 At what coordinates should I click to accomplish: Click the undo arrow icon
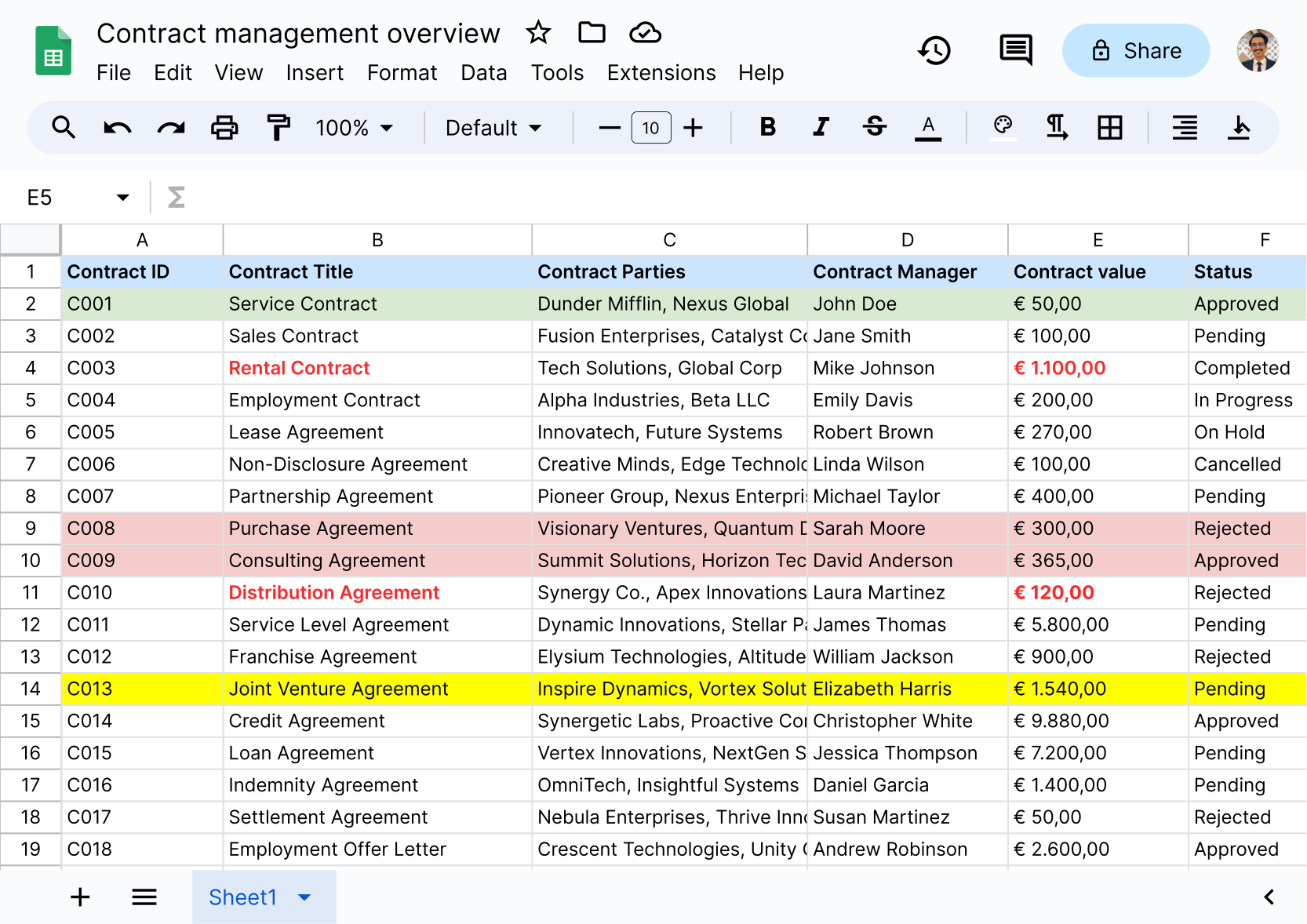click(118, 128)
